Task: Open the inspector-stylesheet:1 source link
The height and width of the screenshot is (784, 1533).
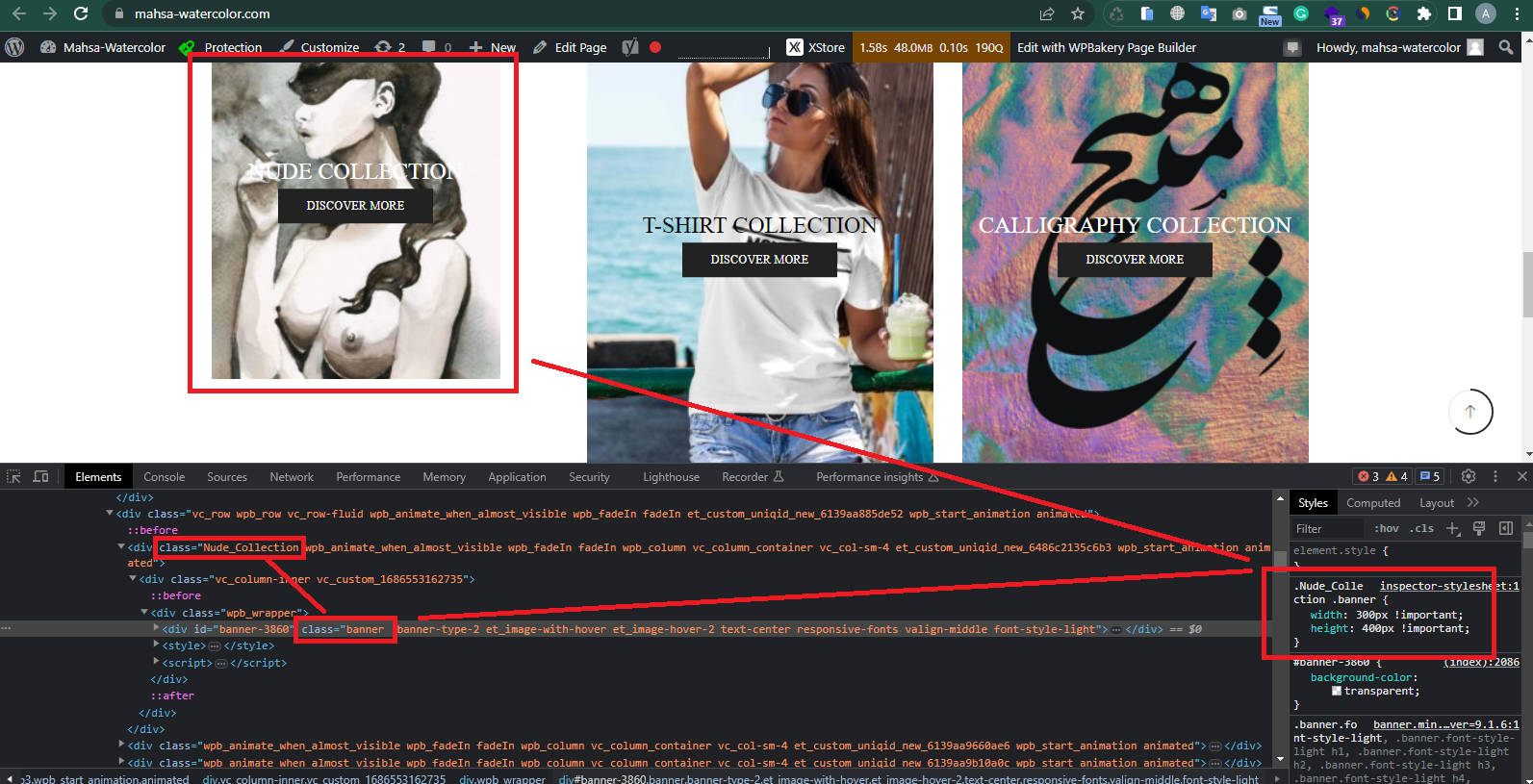Action: tap(1449, 586)
